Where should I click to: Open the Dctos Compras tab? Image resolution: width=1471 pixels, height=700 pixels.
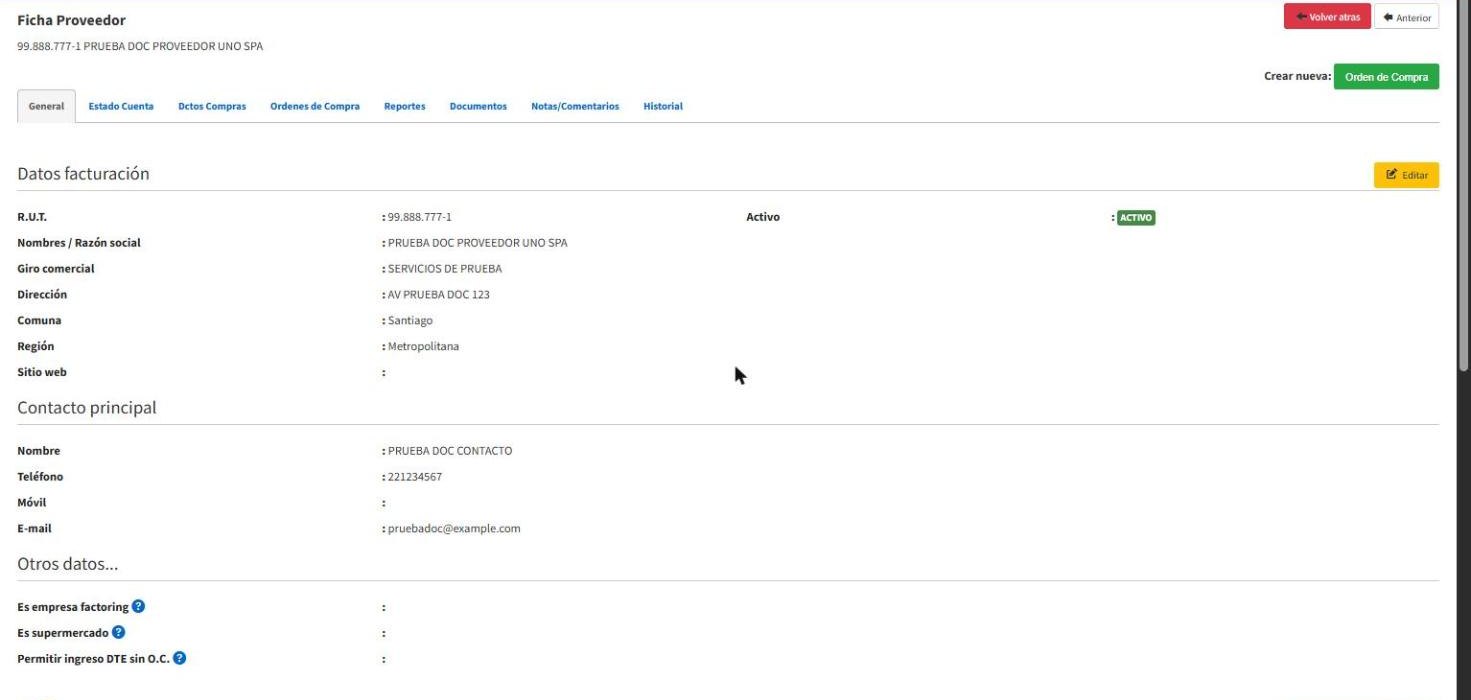[212, 107]
